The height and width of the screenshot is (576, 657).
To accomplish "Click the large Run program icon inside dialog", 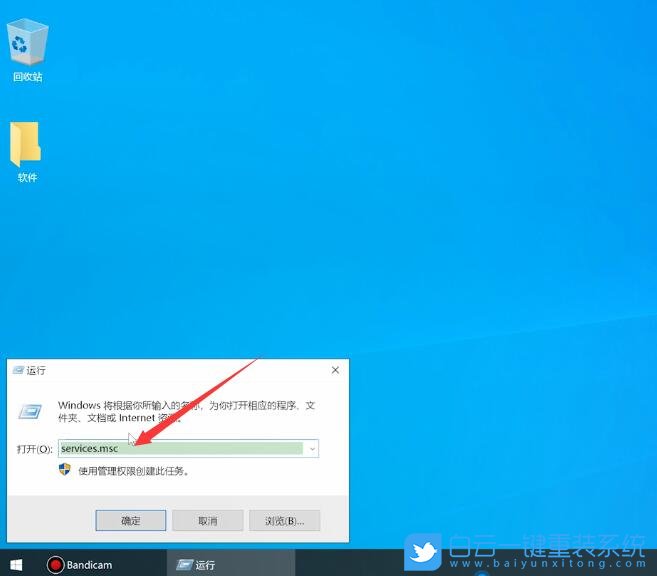I will (31, 410).
